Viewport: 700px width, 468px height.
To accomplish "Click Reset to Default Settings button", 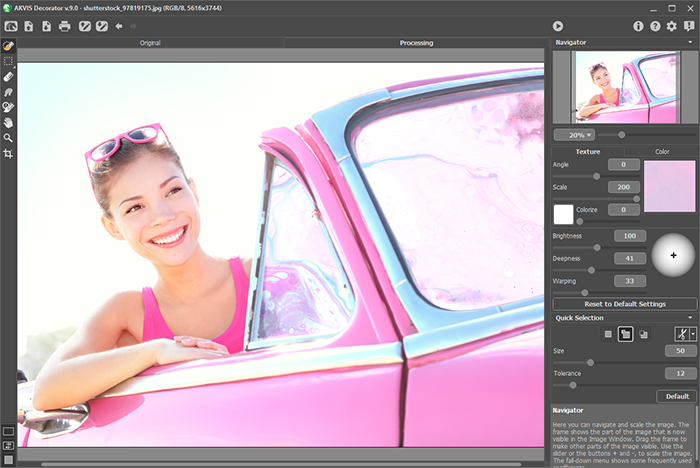I will pos(623,303).
